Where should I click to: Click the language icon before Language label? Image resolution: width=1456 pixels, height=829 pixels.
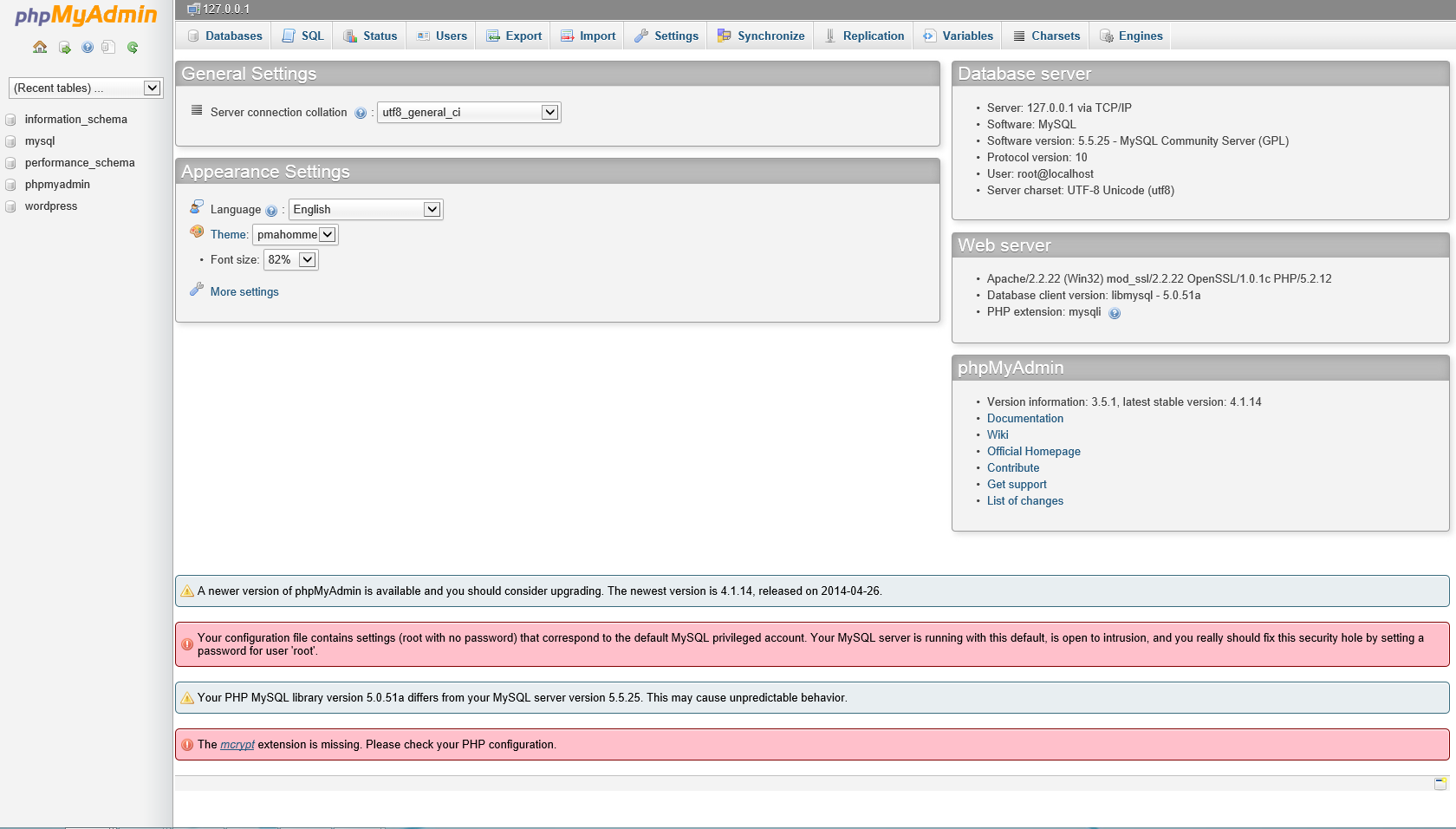(197, 207)
